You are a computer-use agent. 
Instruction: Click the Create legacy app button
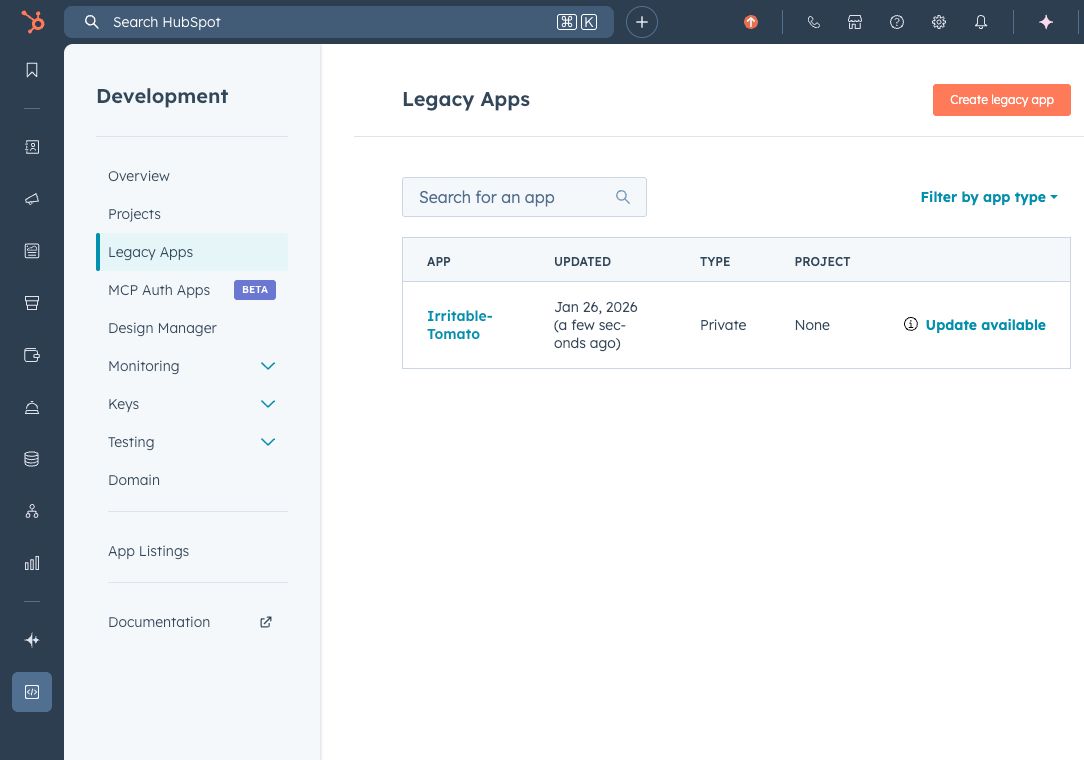[x=1001, y=100]
